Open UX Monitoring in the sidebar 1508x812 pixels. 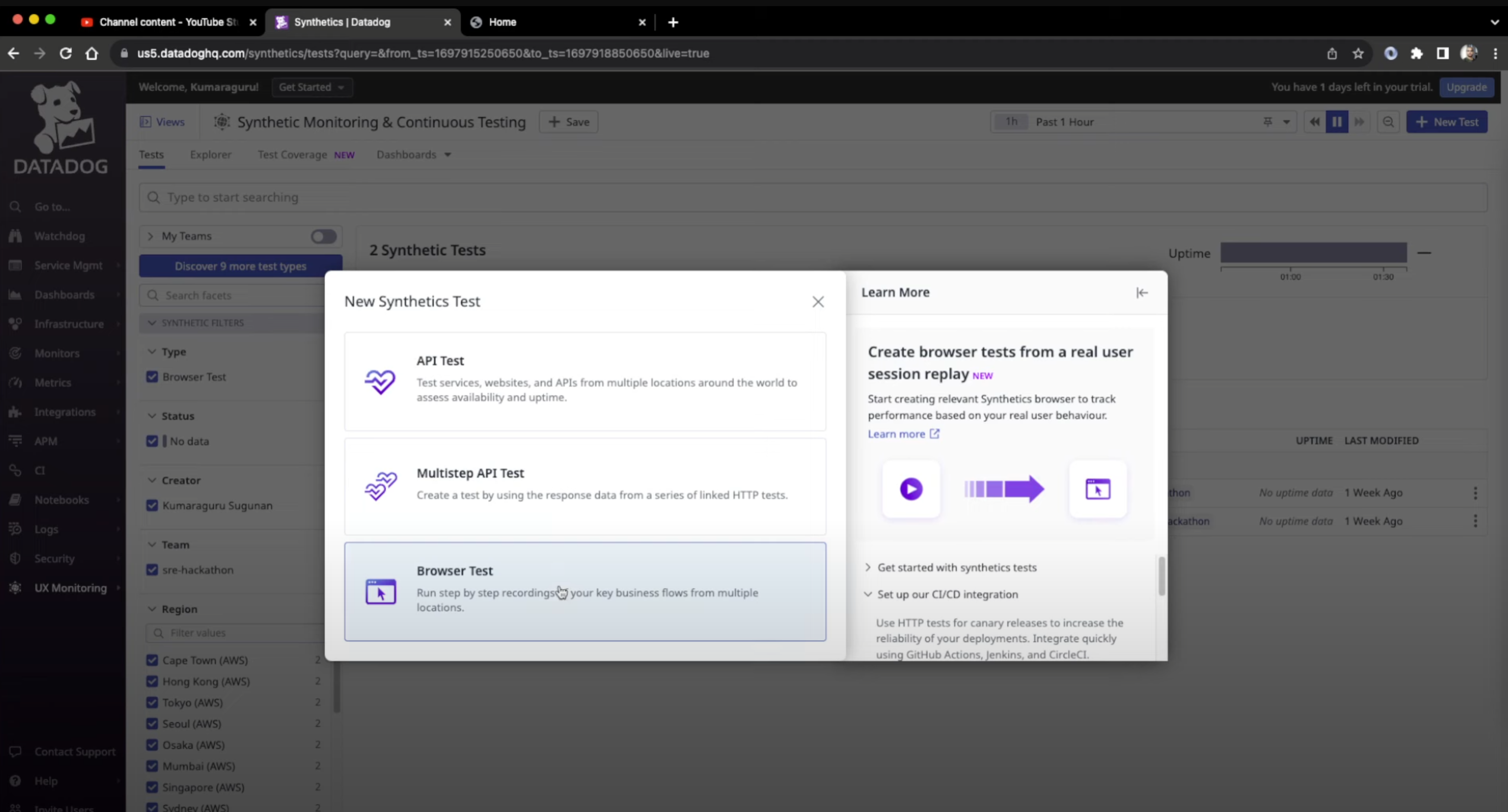tap(70, 587)
